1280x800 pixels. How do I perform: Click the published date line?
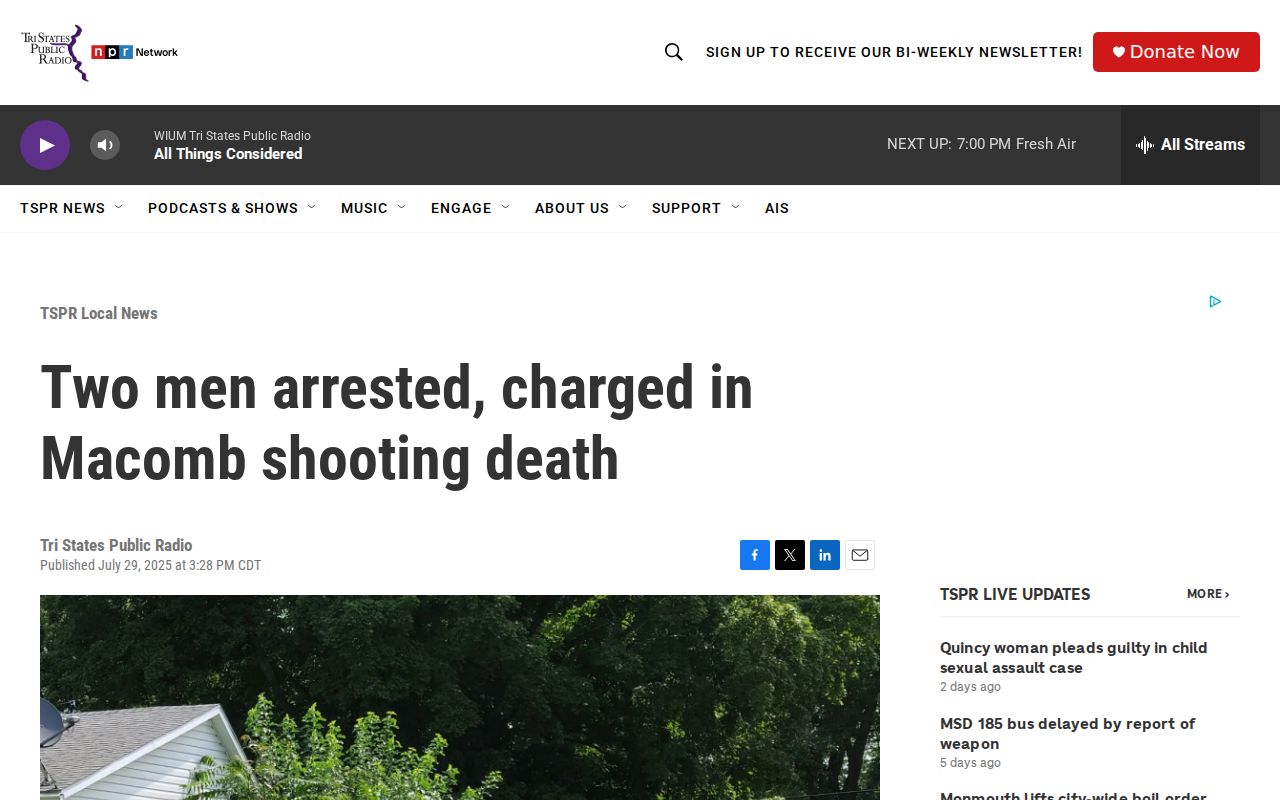click(x=150, y=565)
